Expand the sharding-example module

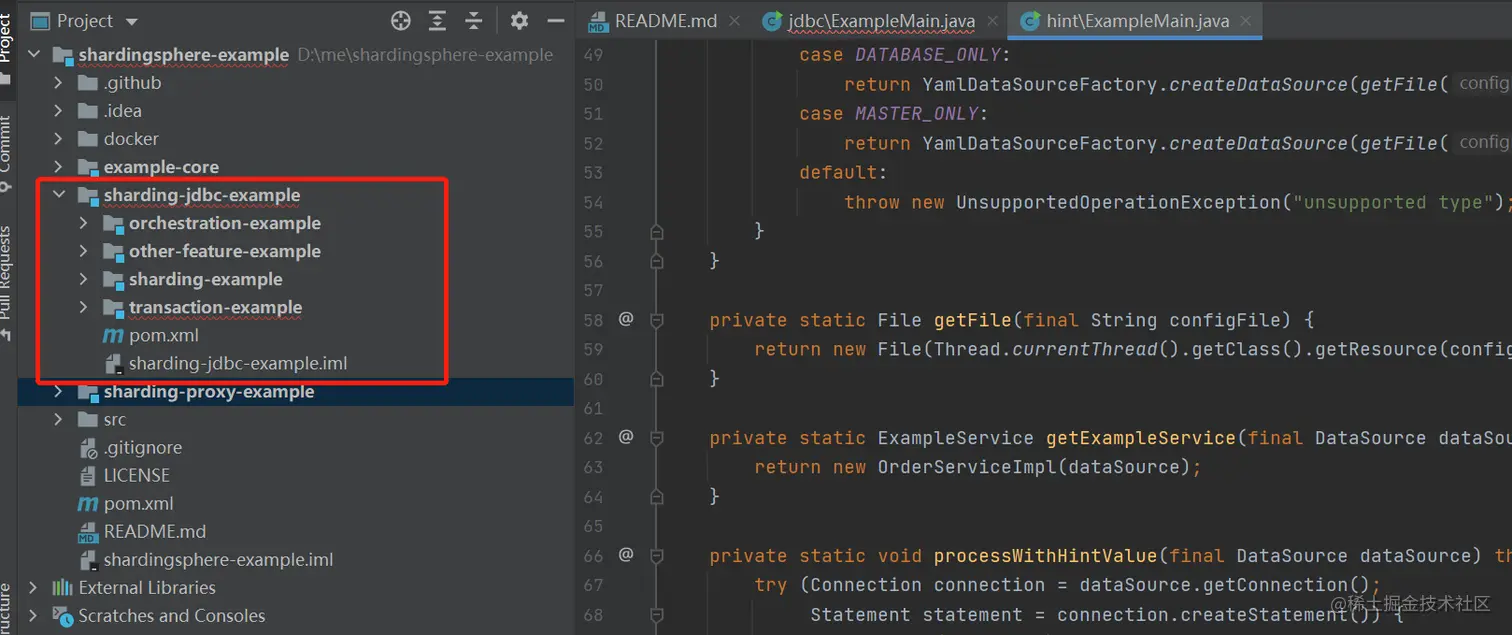point(84,279)
